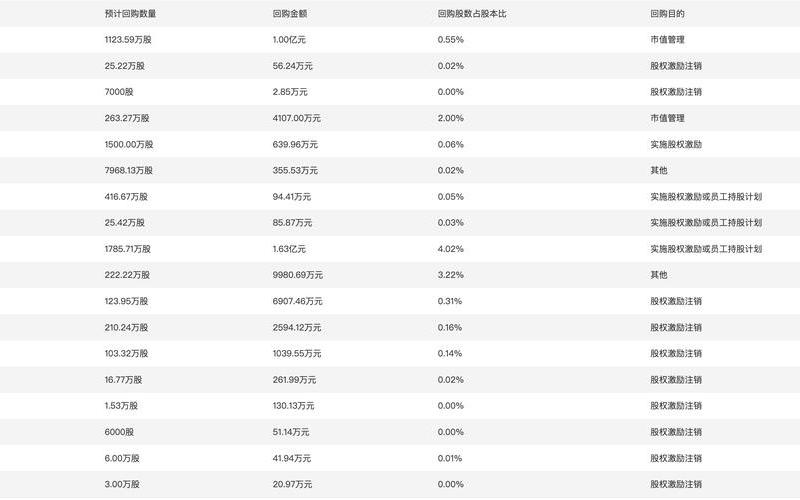This screenshot has height=500, width=800.
Task: Click the 回购金额 column header
Action: click(290, 14)
